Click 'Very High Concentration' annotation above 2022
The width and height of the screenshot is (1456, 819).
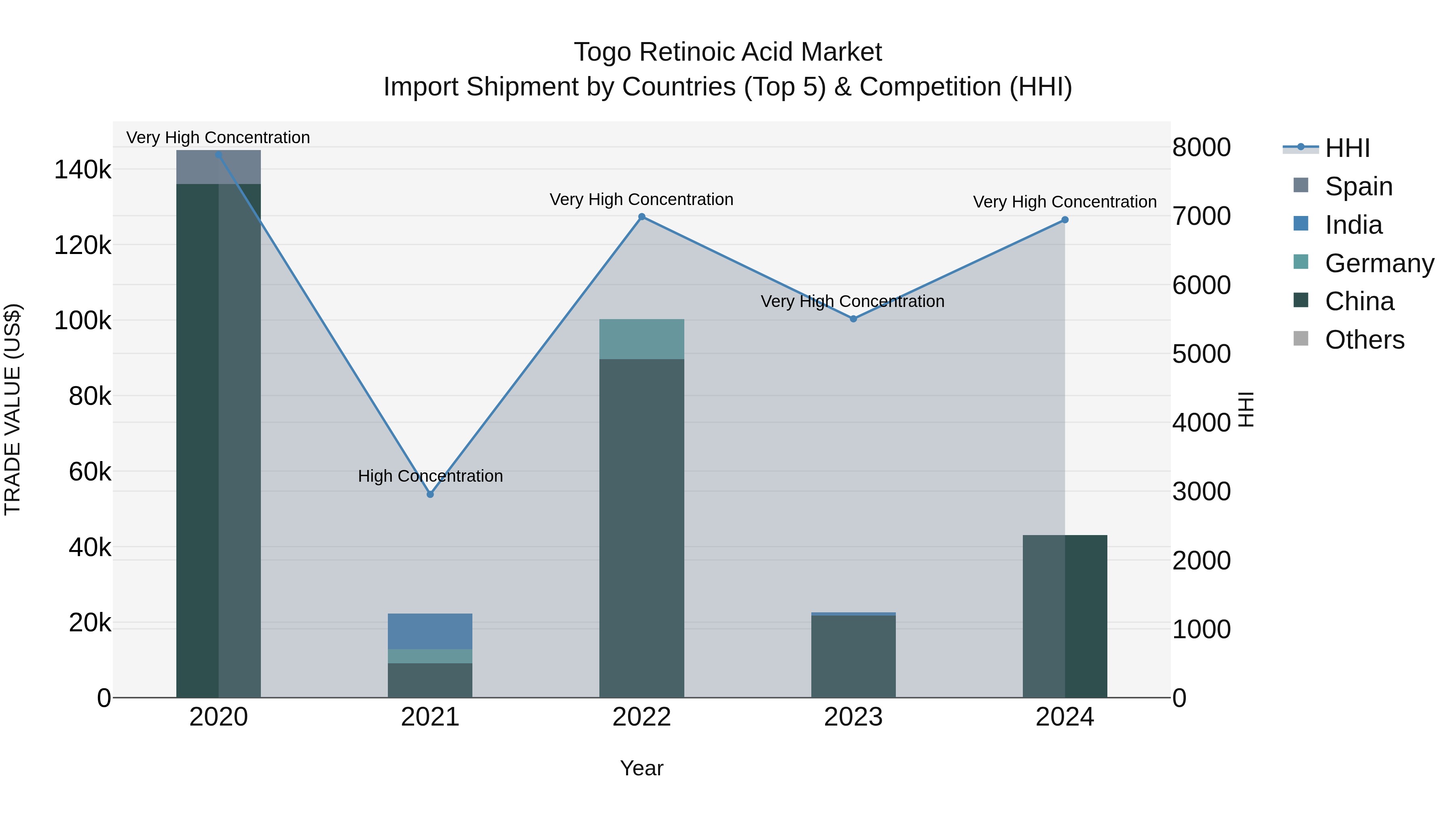point(641,199)
